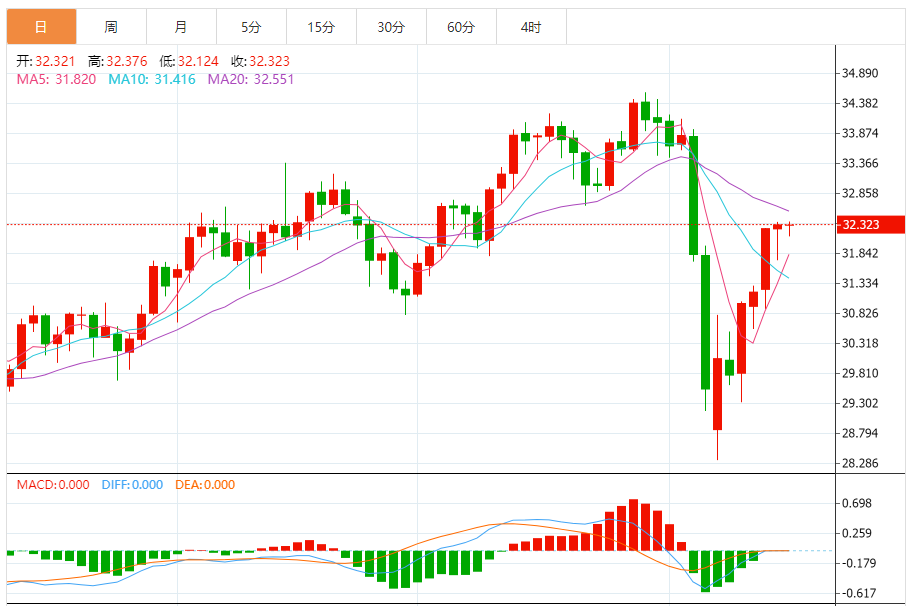Click the MA10: 31.416 indicator label
The width and height of the screenshot is (910, 606).
(152, 79)
